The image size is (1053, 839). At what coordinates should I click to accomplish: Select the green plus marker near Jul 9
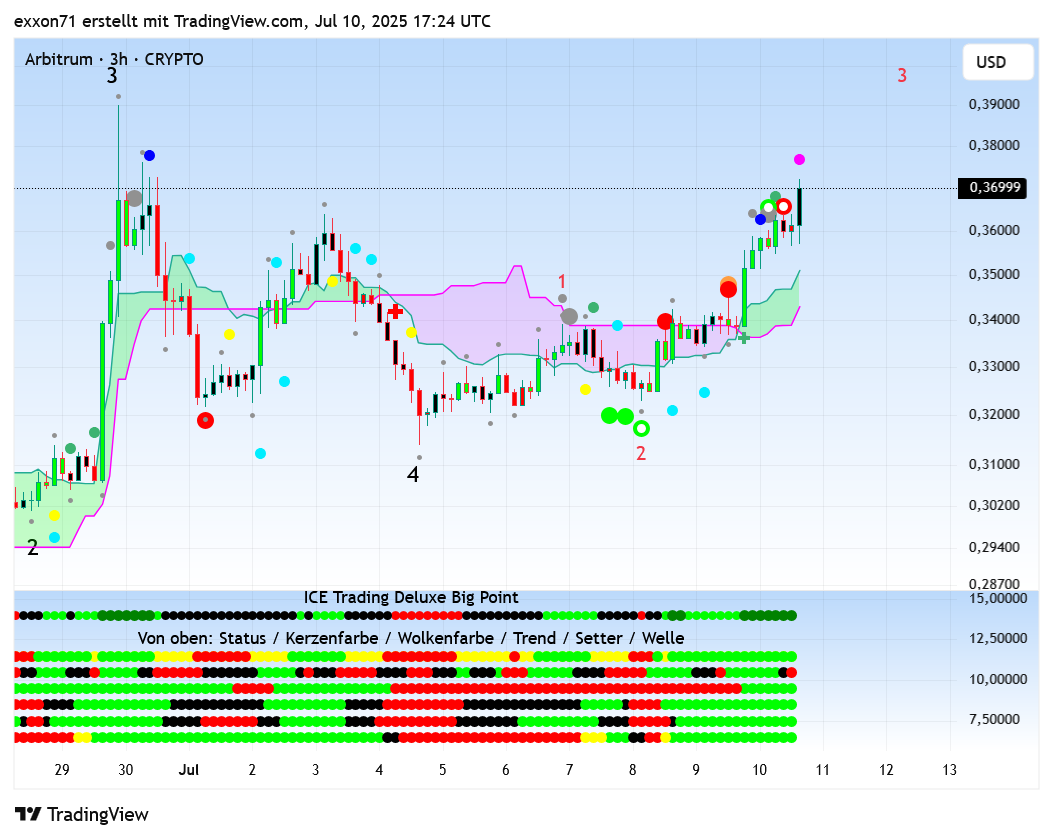click(744, 338)
